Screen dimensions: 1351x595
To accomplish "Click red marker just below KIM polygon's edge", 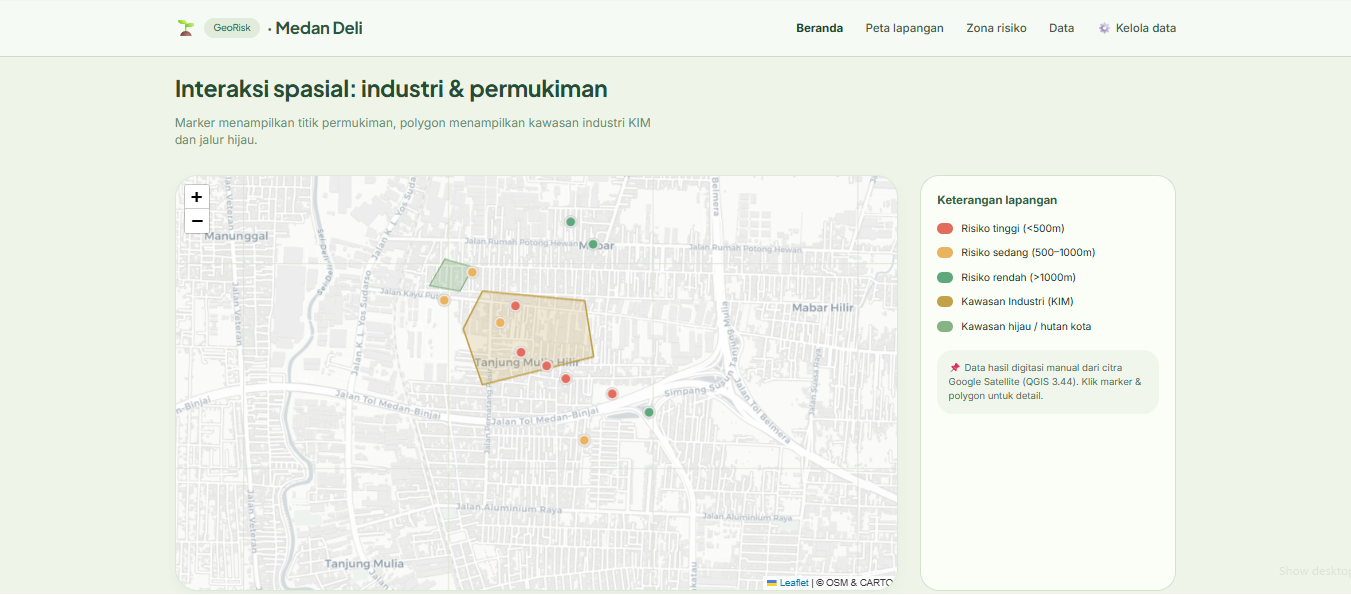I will pyautogui.click(x=566, y=378).
